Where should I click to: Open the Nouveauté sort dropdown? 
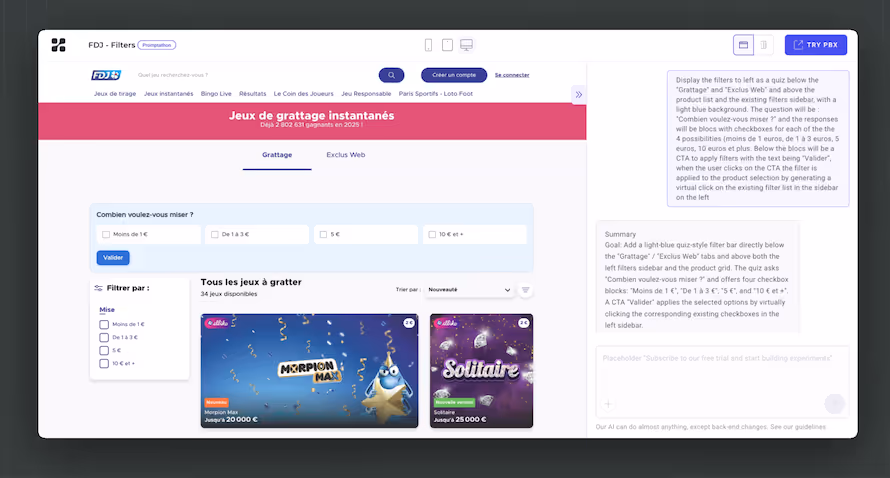[x=469, y=290]
